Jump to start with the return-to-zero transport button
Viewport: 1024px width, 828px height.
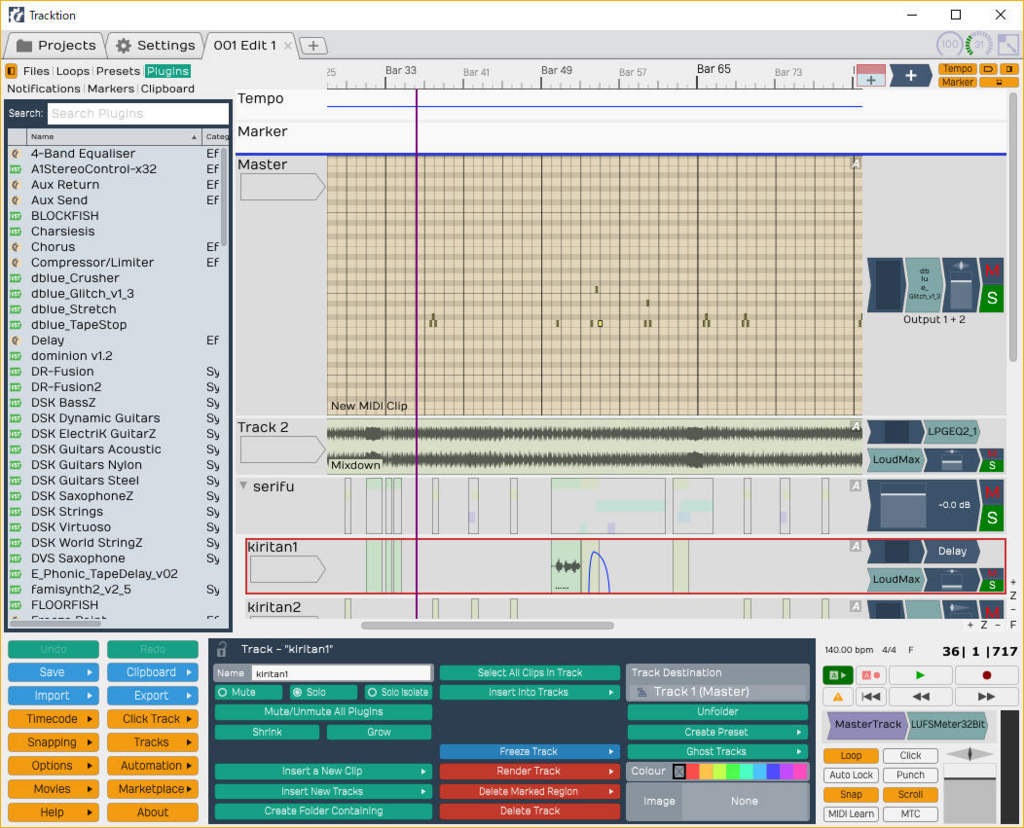(x=871, y=697)
